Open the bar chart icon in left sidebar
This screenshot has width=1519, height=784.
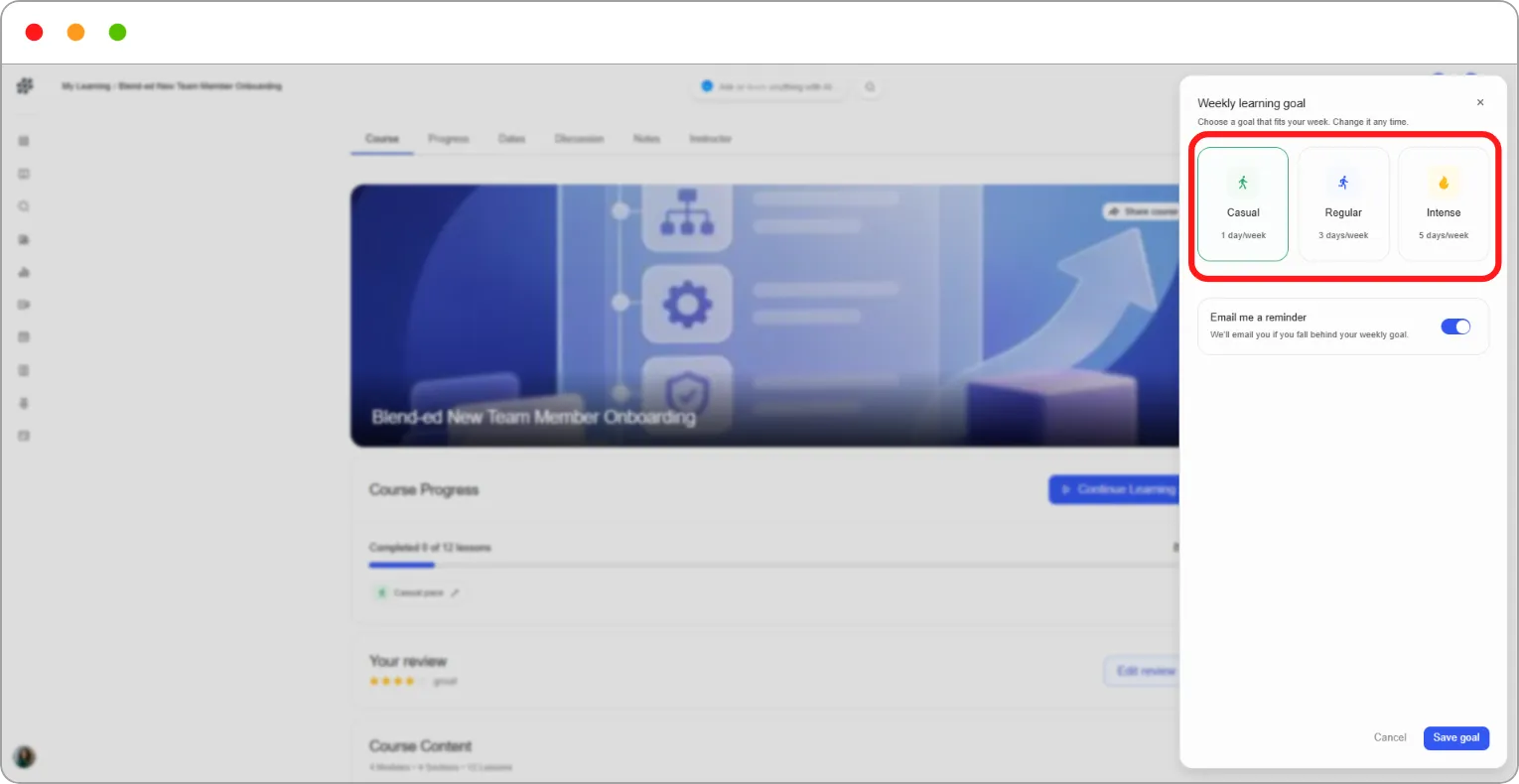[x=24, y=272]
